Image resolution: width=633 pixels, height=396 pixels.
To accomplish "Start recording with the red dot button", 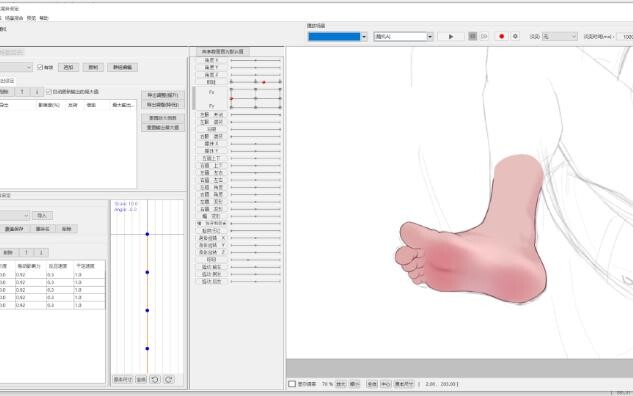I will [x=501, y=36].
